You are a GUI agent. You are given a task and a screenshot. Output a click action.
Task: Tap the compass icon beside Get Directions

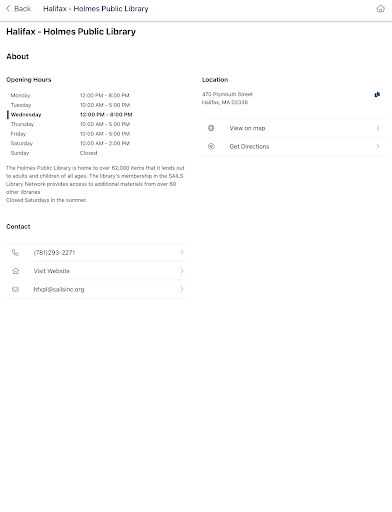[x=211, y=146]
